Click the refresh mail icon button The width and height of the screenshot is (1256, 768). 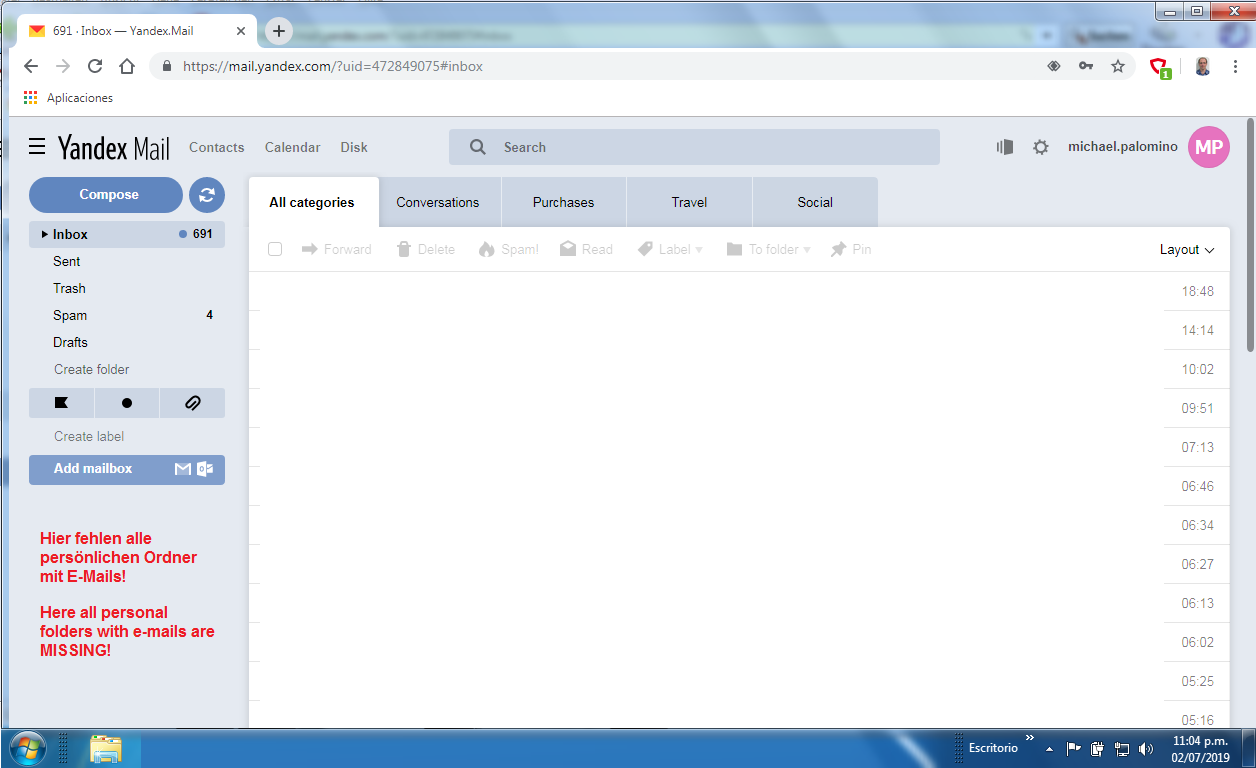(207, 195)
